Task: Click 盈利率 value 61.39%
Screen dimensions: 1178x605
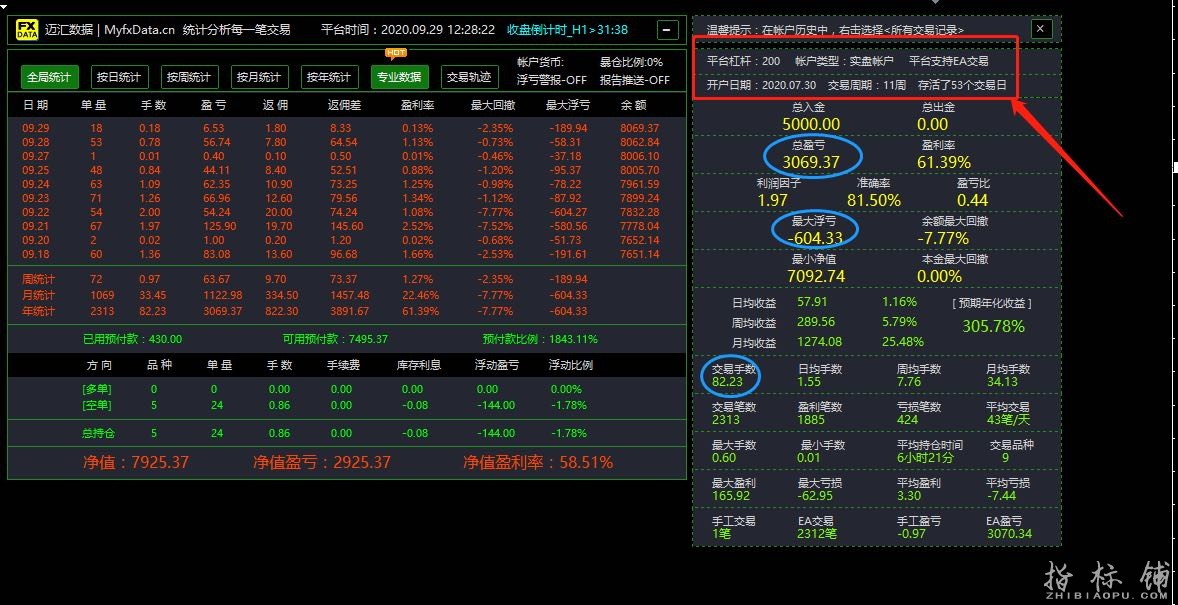Action: click(x=944, y=162)
